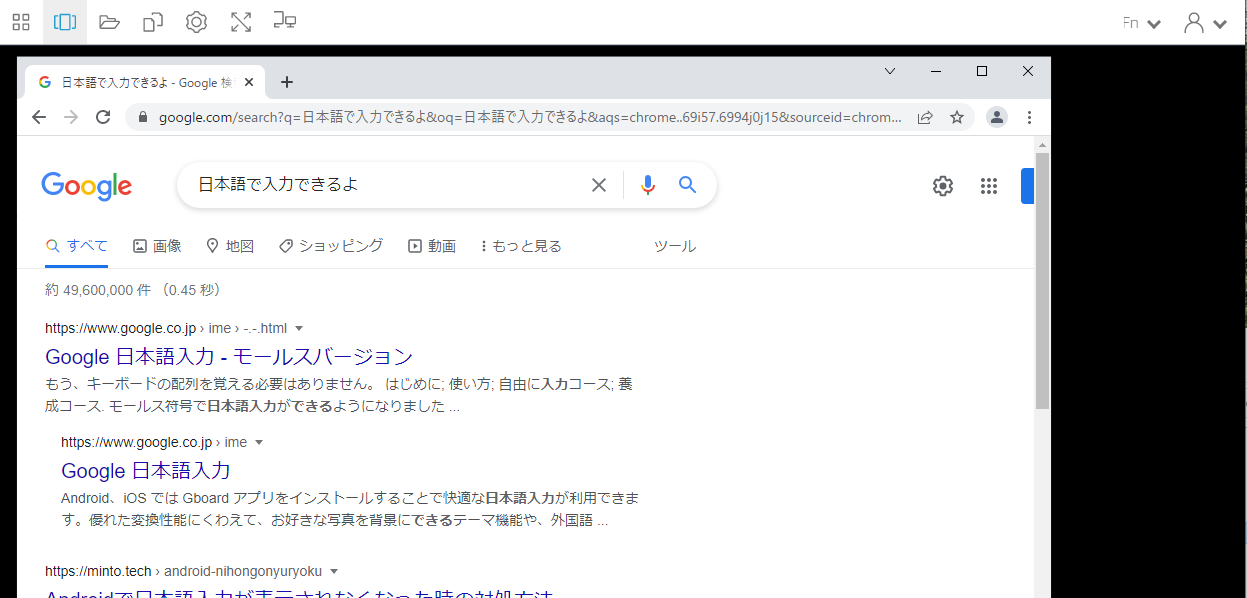Open the user account dropdown arrow
Image resolution: width=1247 pixels, height=598 pixels.
1218,21
